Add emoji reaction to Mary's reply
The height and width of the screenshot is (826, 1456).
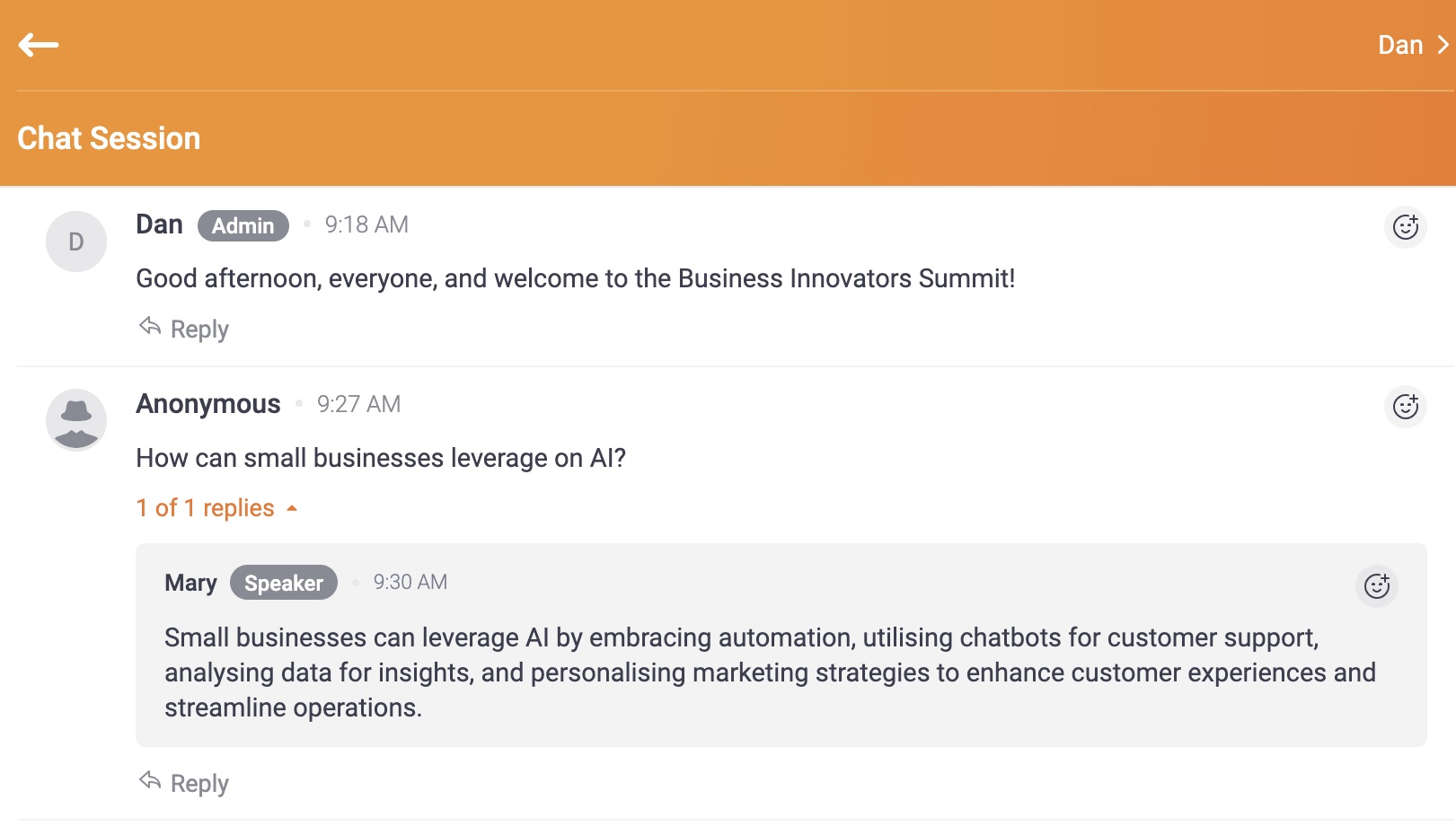pos(1376,586)
